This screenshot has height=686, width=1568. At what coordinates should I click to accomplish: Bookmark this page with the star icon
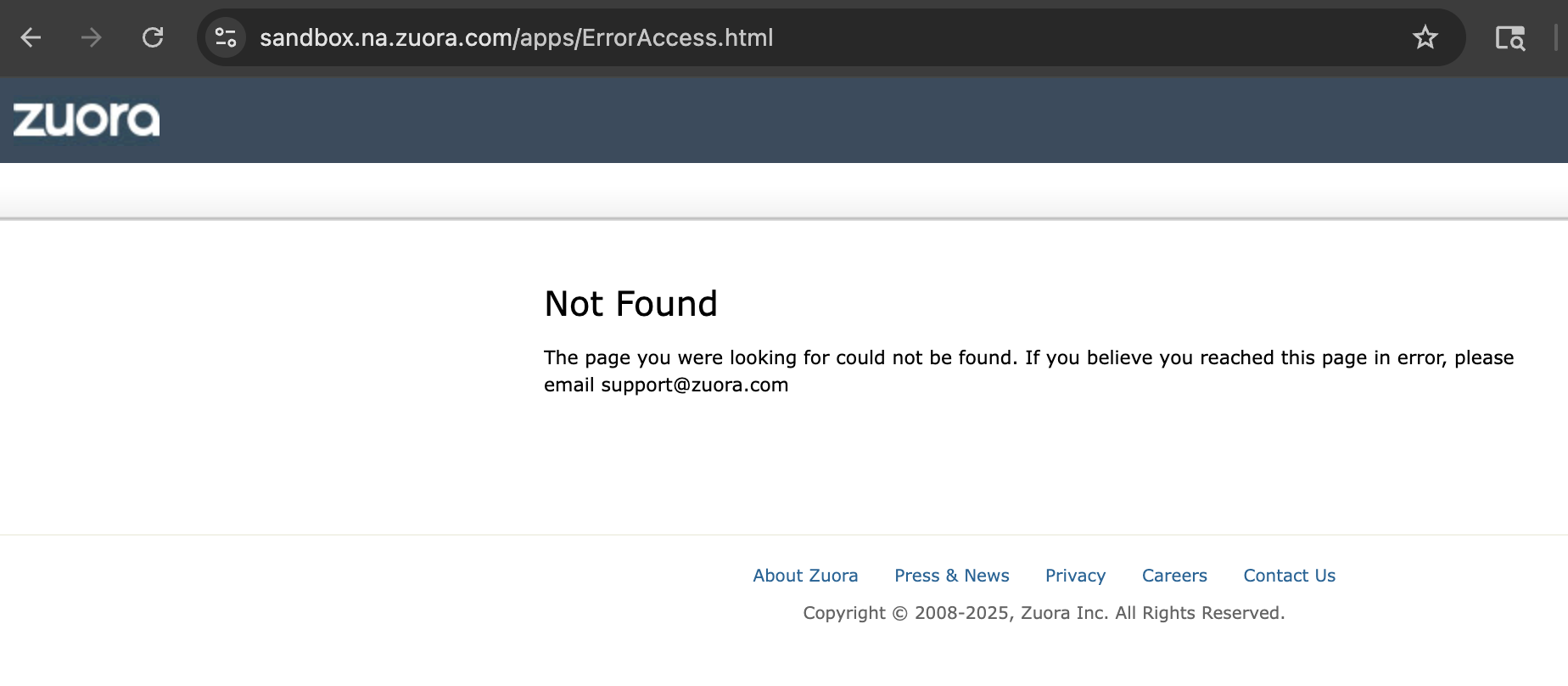(1425, 37)
